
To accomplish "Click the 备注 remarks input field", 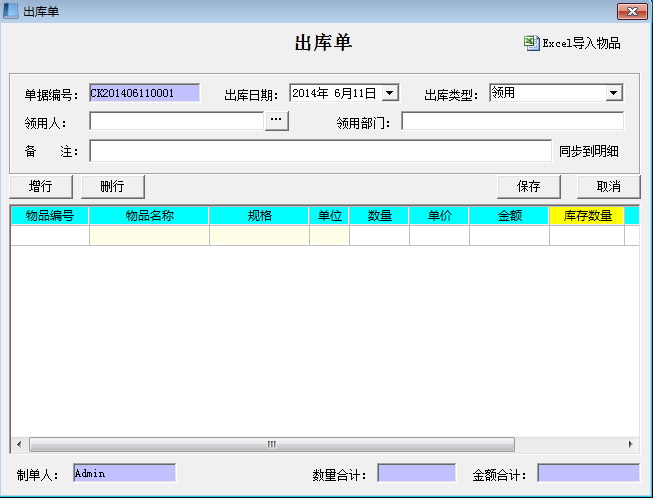I will click(x=321, y=151).
